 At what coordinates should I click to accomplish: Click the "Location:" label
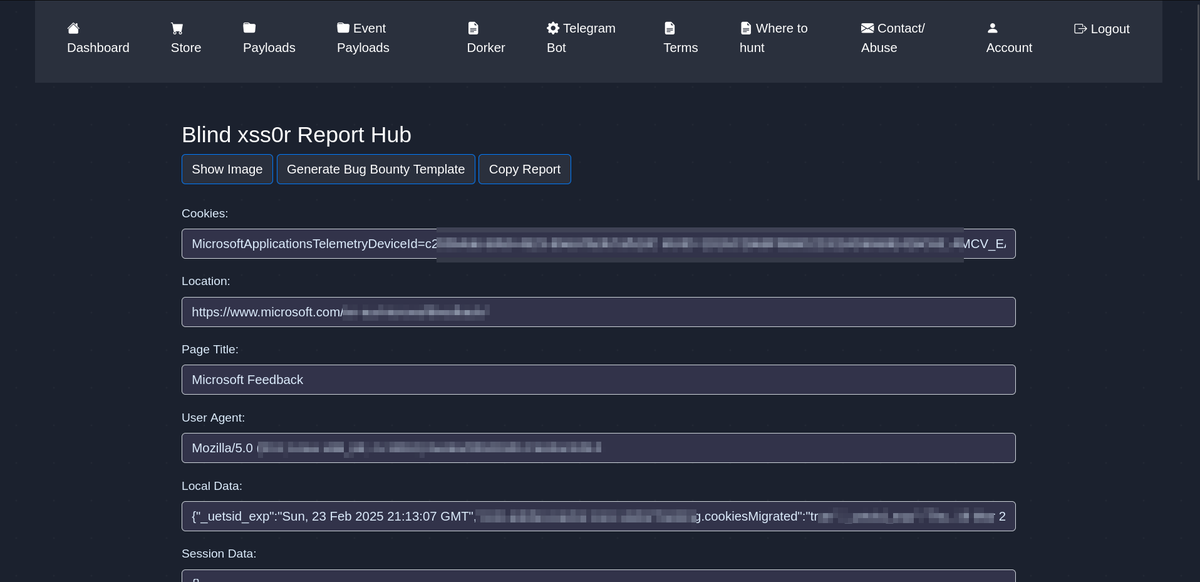tap(206, 281)
